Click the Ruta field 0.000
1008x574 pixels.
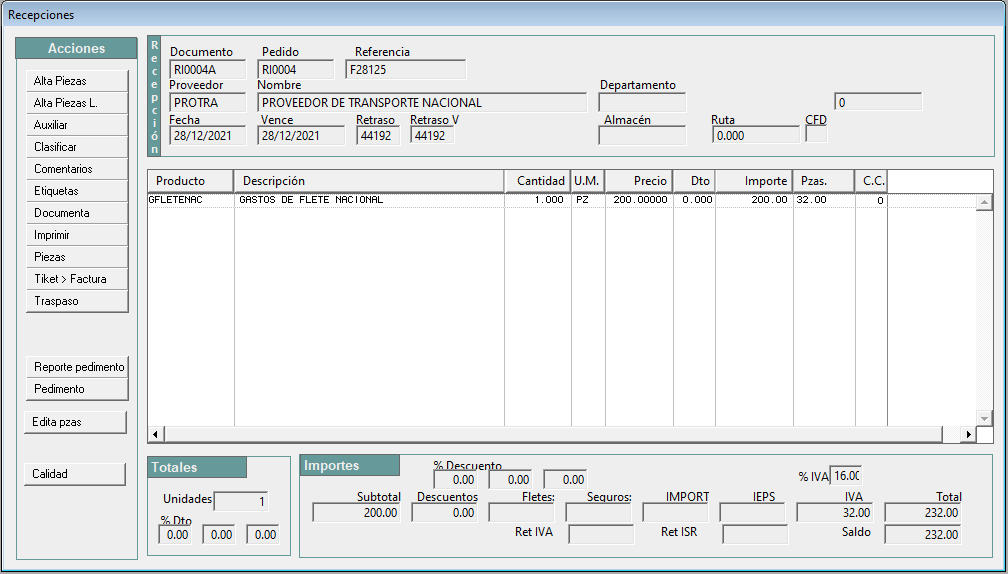click(x=756, y=136)
